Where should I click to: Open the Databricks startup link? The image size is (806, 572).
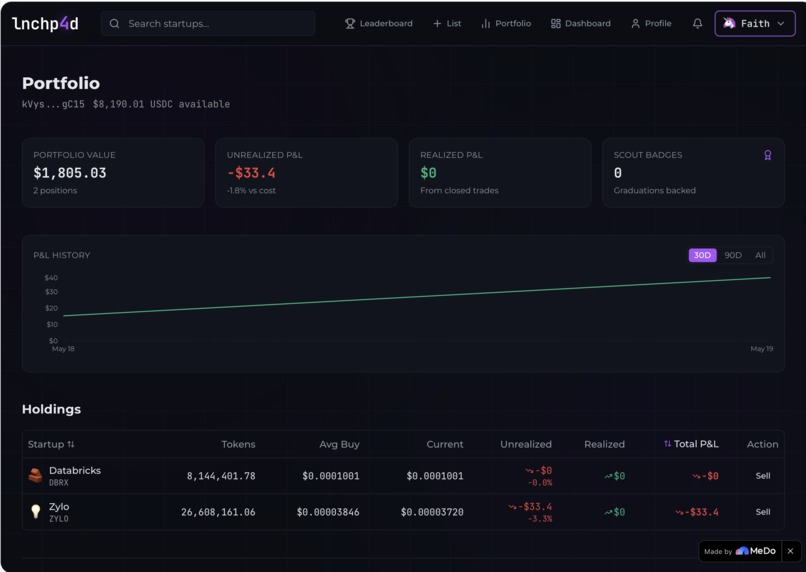[x=75, y=471]
